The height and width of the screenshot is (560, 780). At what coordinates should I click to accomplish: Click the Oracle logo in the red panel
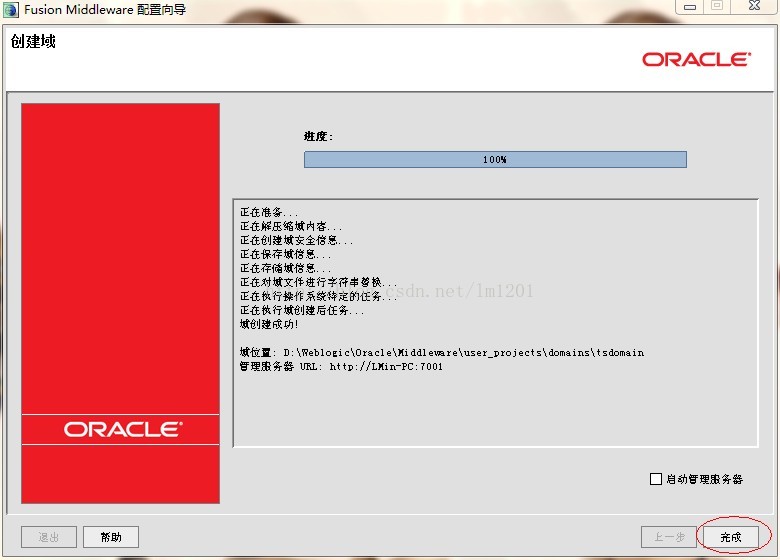(123, 429)
